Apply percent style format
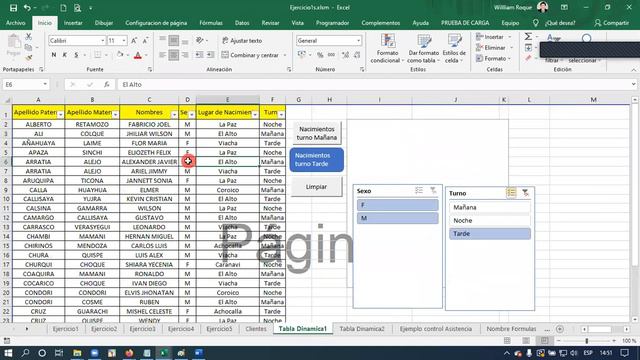 320,55
